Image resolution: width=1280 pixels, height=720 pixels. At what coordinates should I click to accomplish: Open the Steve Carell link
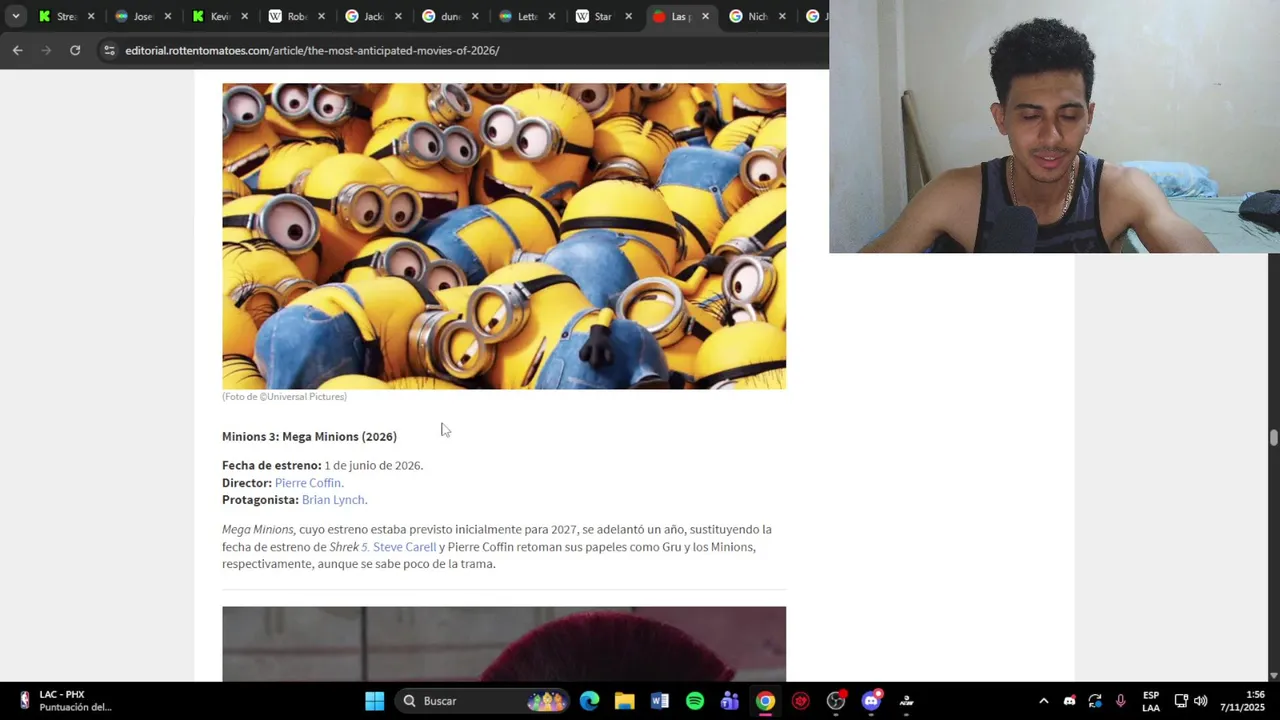click(x=404, y=547)
